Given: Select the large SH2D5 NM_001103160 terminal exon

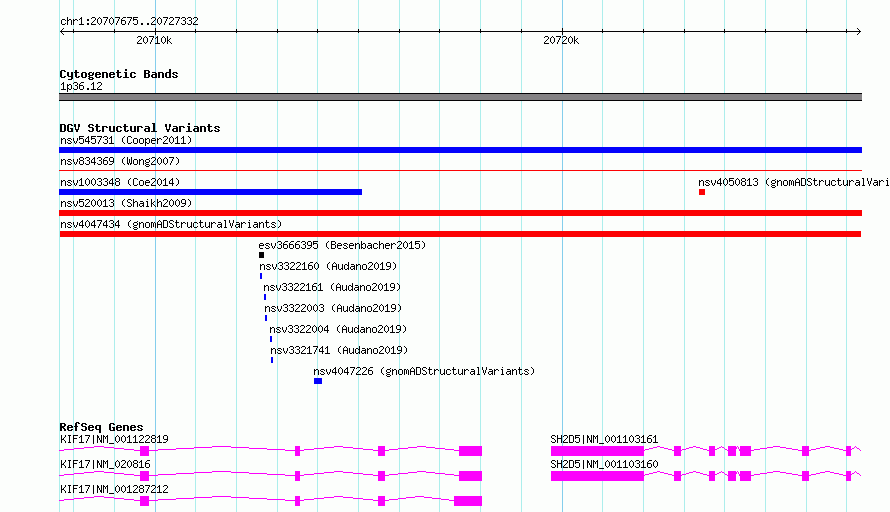Looking at the screenshot, I should click(597, 476).
